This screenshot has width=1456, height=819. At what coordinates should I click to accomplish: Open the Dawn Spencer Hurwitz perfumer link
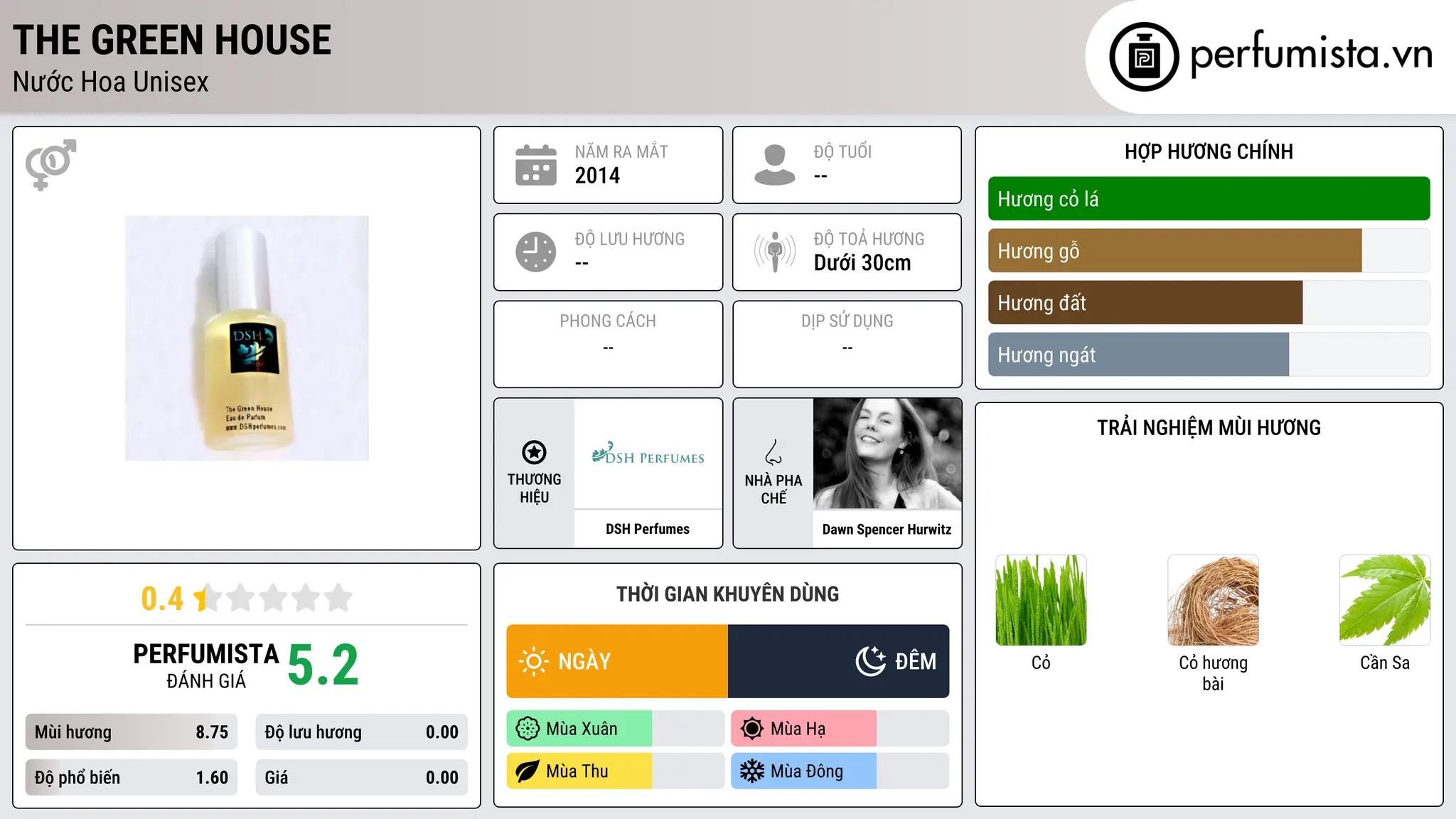coord(887,529)
